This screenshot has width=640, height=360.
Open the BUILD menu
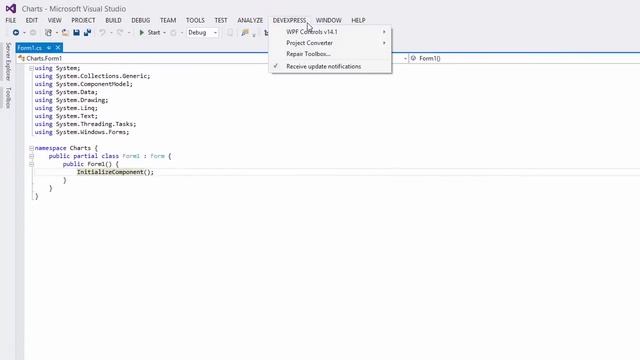pyautogui.click(x=113, y=20)
